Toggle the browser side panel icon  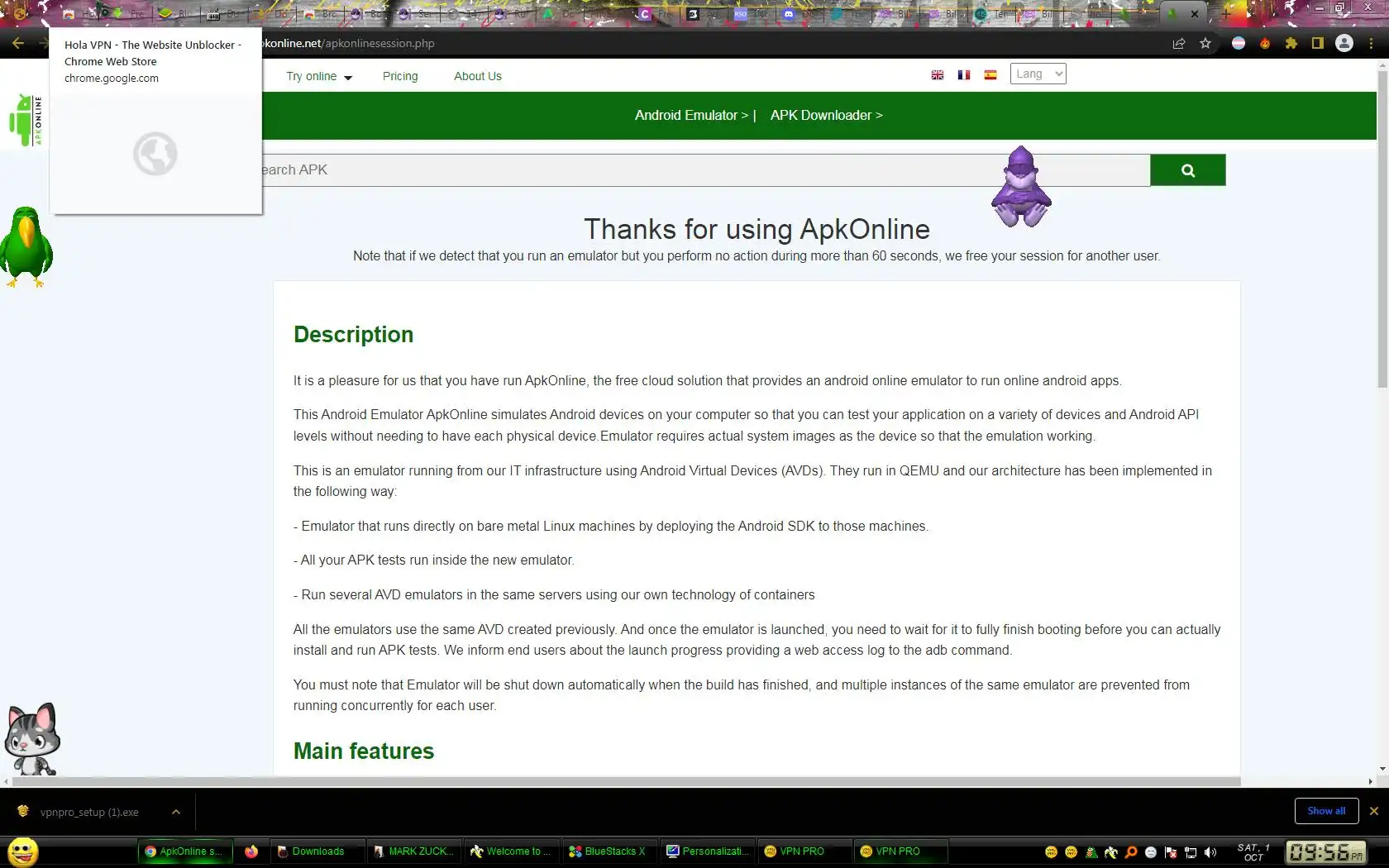point(1318,44)
